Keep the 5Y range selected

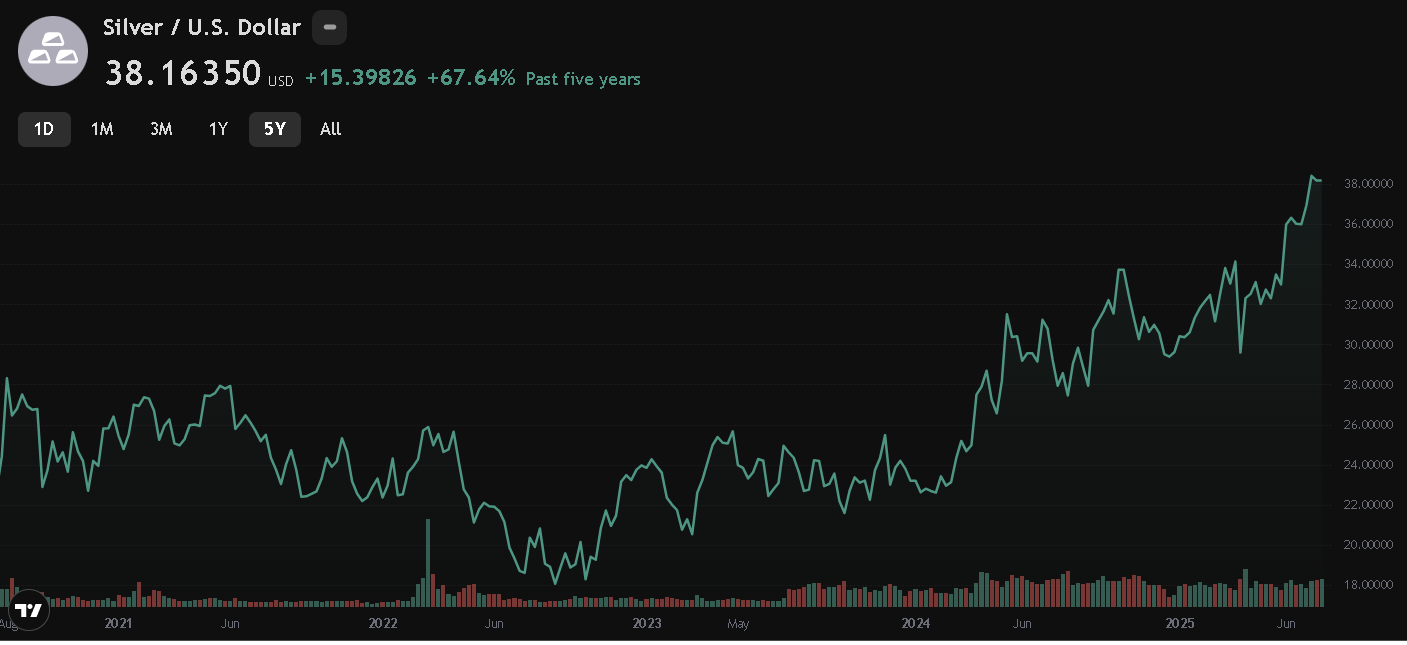(x=275, y=129)
